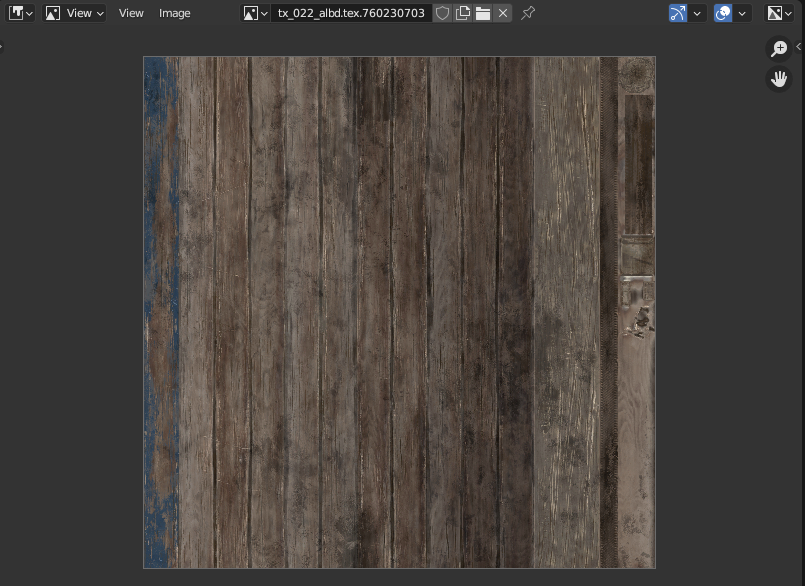
Task: Toggle fake user shield icon
Action: [442, 13]
